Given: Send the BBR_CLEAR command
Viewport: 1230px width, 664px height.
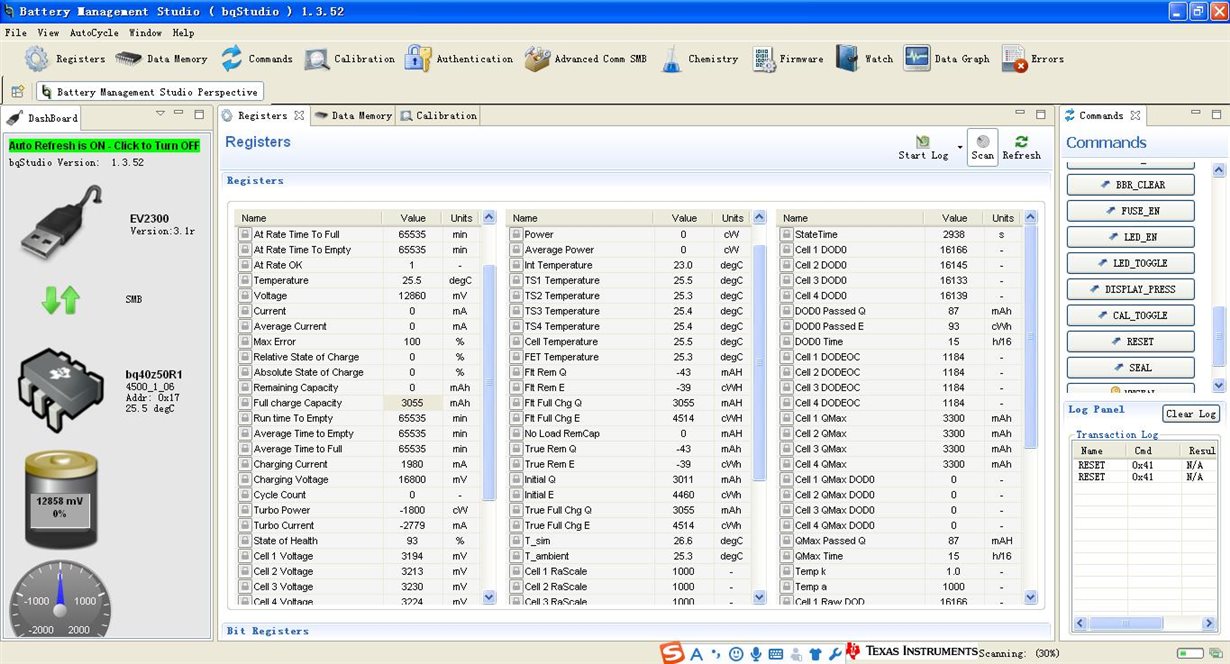Looking at the screenshot, I should tap(1131, 185).
